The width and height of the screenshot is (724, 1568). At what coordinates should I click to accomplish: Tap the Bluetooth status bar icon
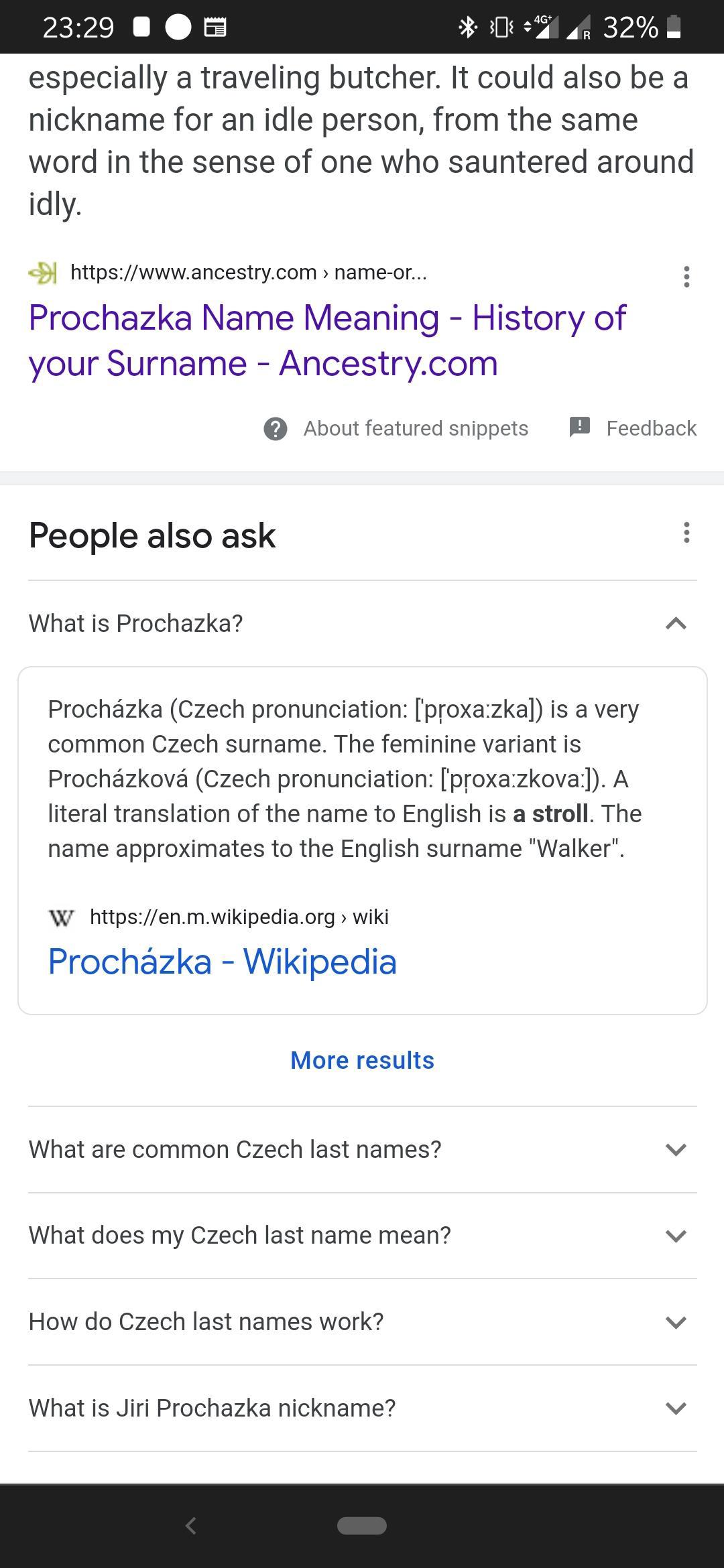pos(467,27)
